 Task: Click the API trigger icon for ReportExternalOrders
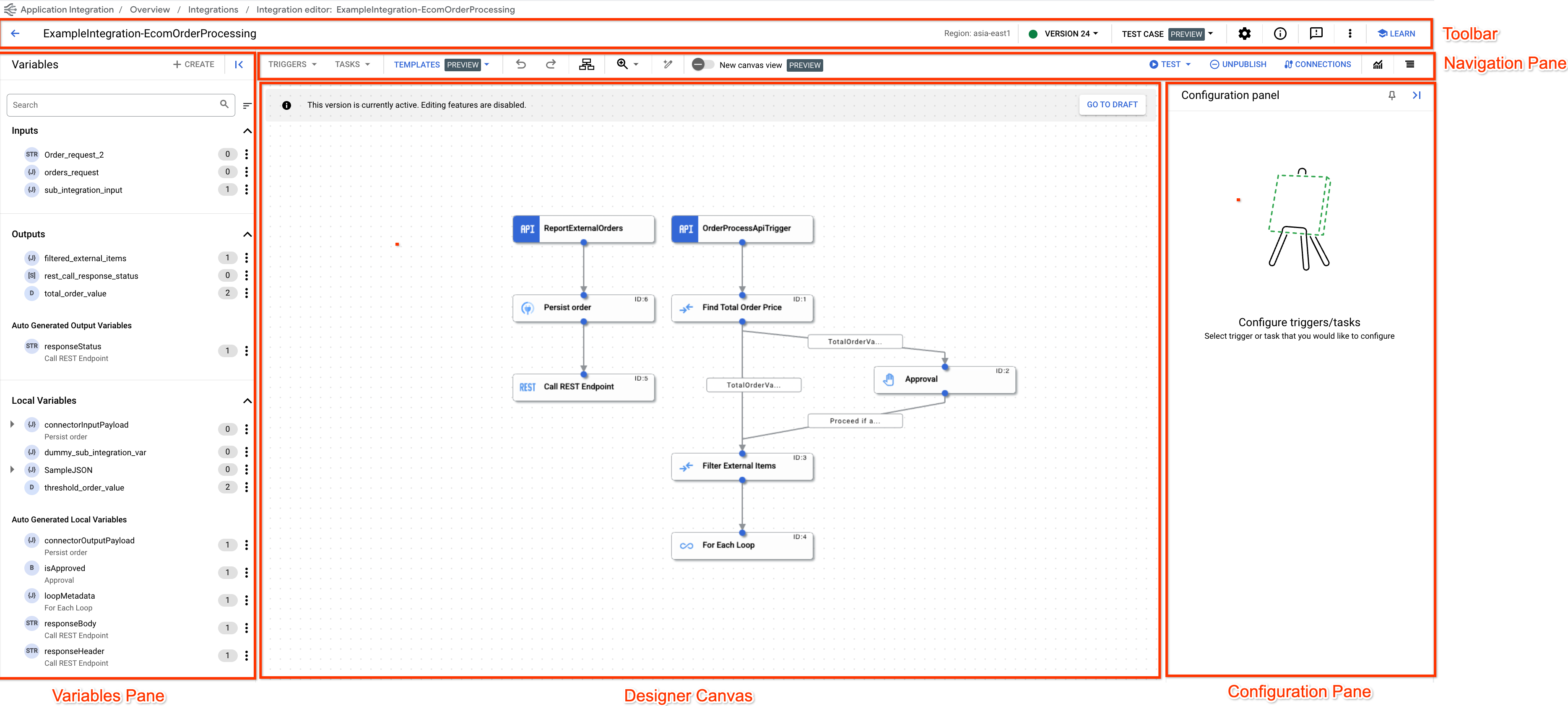(525, 228)
